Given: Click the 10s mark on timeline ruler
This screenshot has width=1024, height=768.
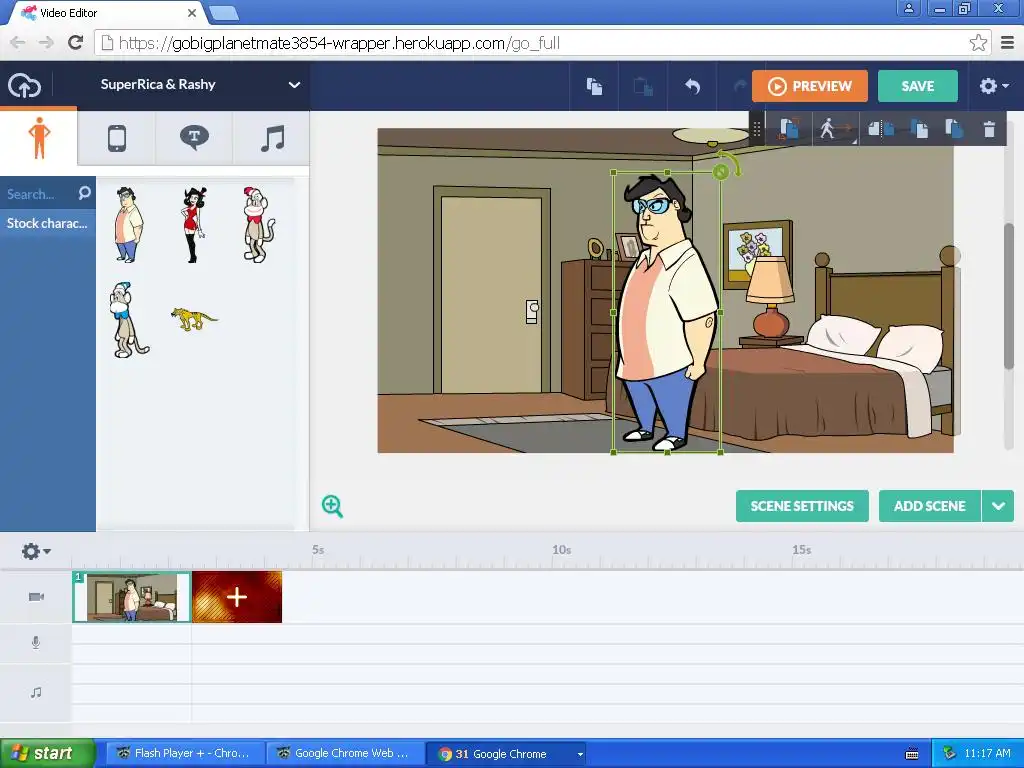Looking at the screenshot, I should point(562,550).
